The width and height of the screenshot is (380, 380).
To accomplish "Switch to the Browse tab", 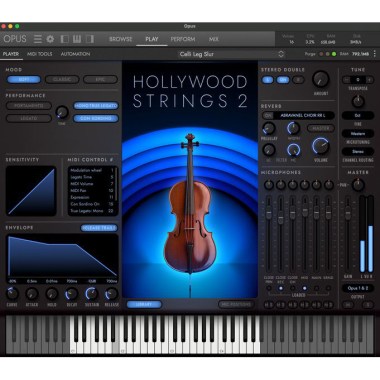I will [x=120, y=39].
